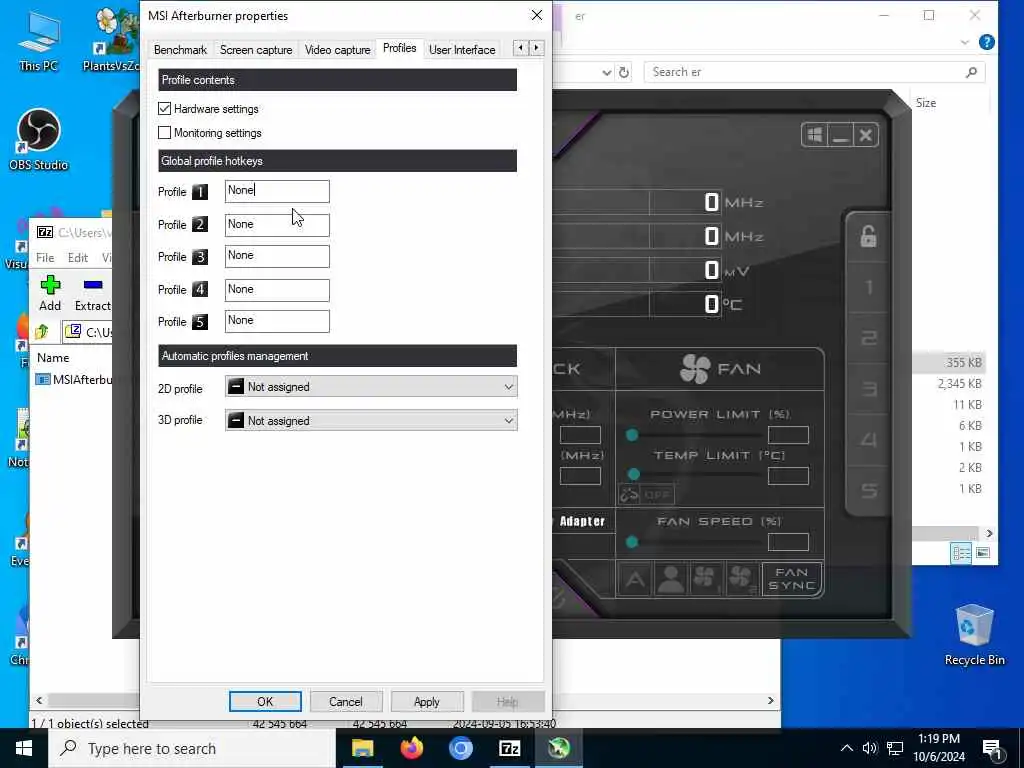The image size is (1024, 768).
Task: Open Firefox from the taskbar
Action: (411, 748)
